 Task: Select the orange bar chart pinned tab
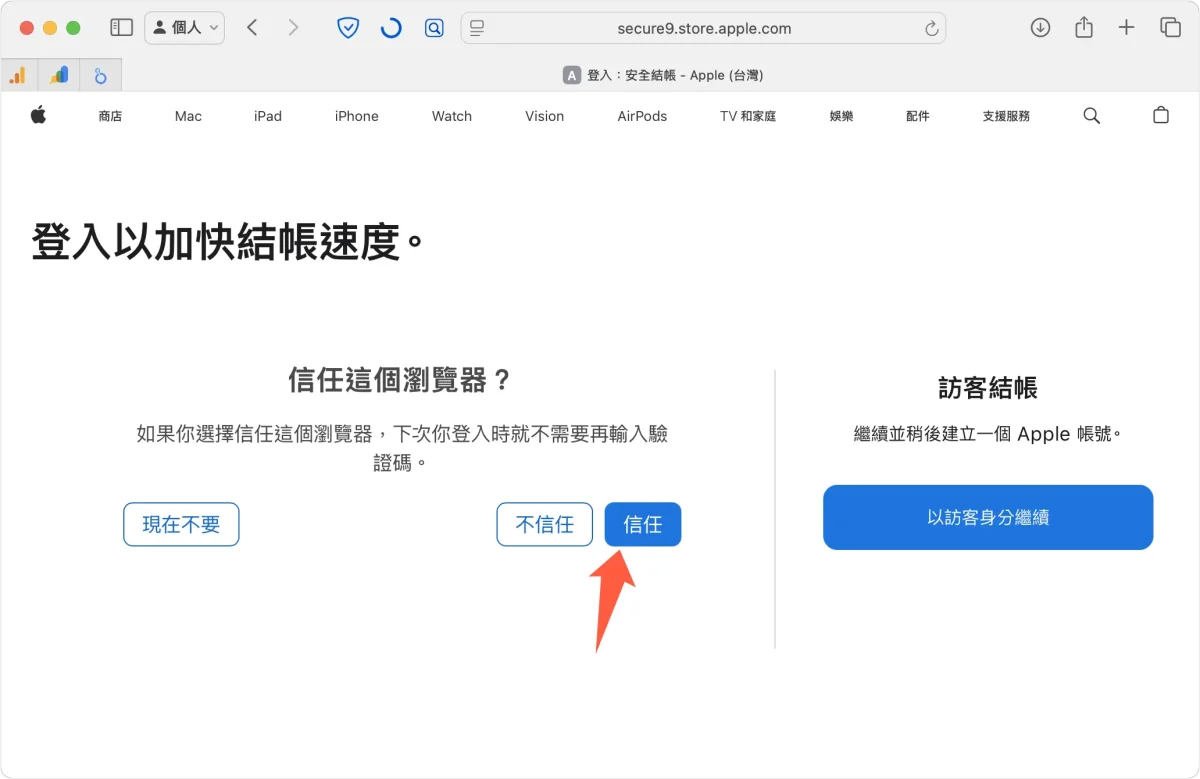(18, 75)
